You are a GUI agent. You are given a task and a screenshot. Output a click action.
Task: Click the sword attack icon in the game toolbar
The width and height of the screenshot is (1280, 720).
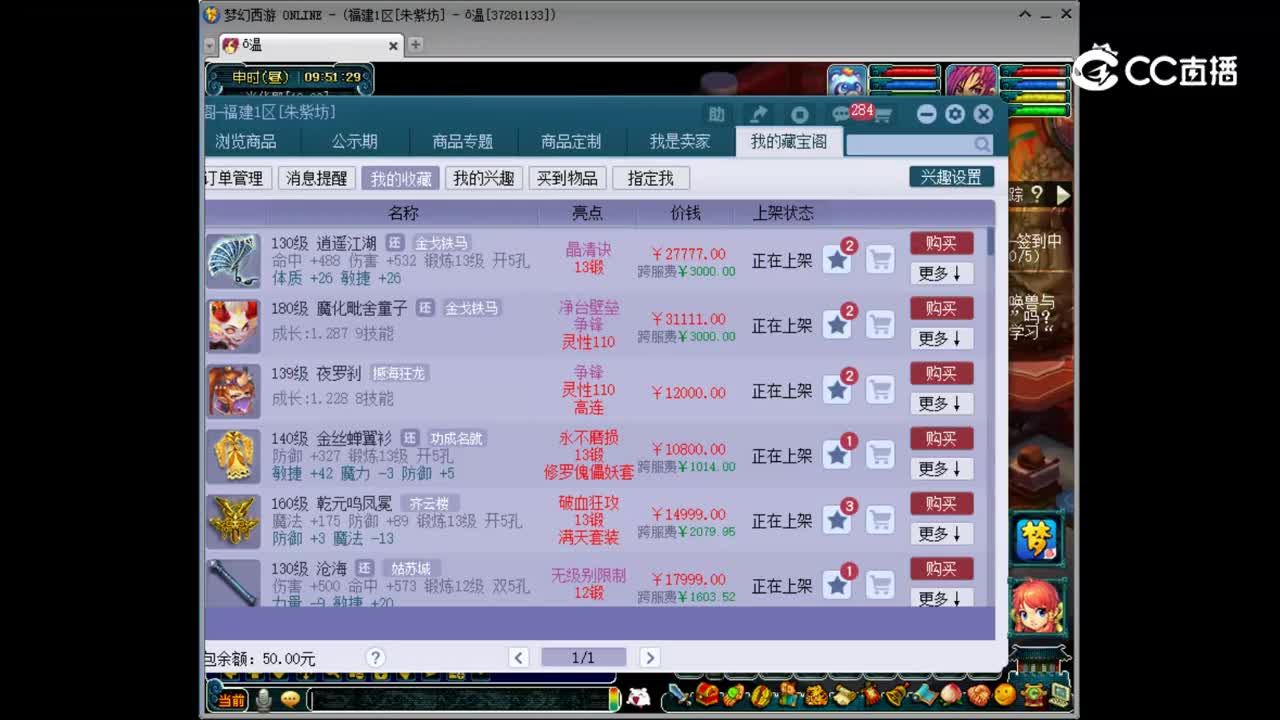(x=681, y=694)
